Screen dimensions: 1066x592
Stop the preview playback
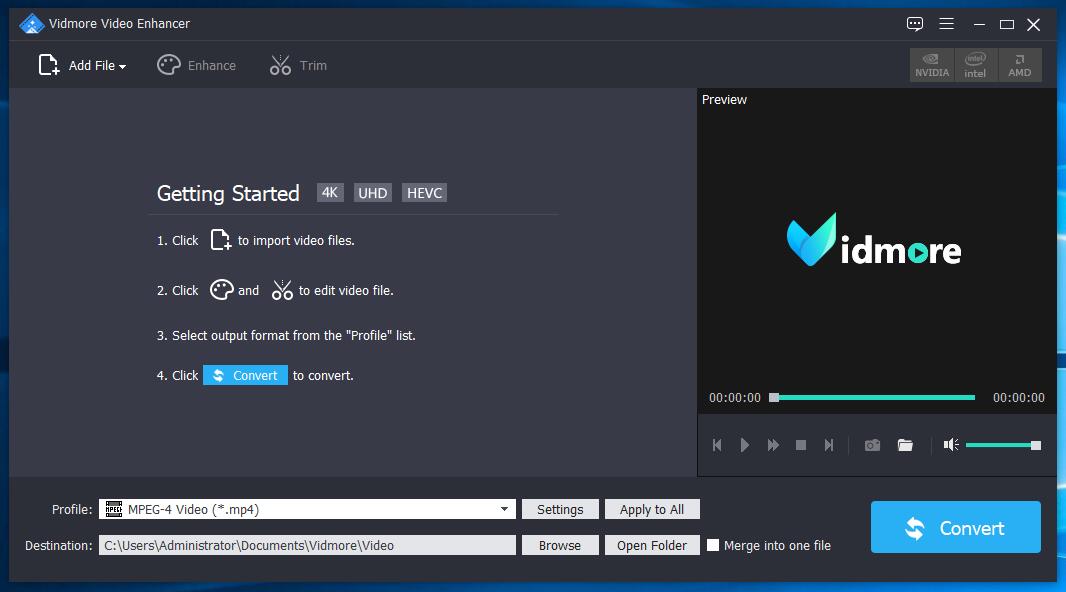click(801, 445)
